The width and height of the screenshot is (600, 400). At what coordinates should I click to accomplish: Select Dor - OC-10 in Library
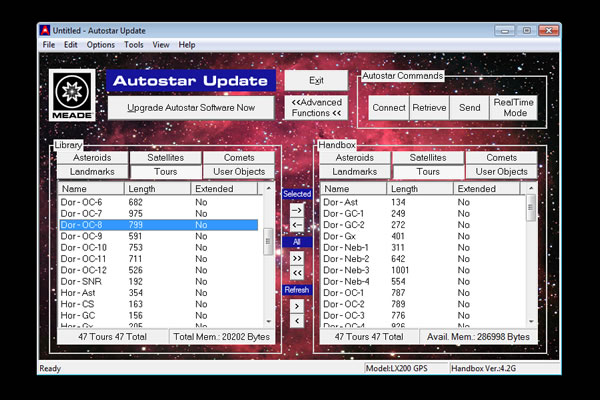158,248
